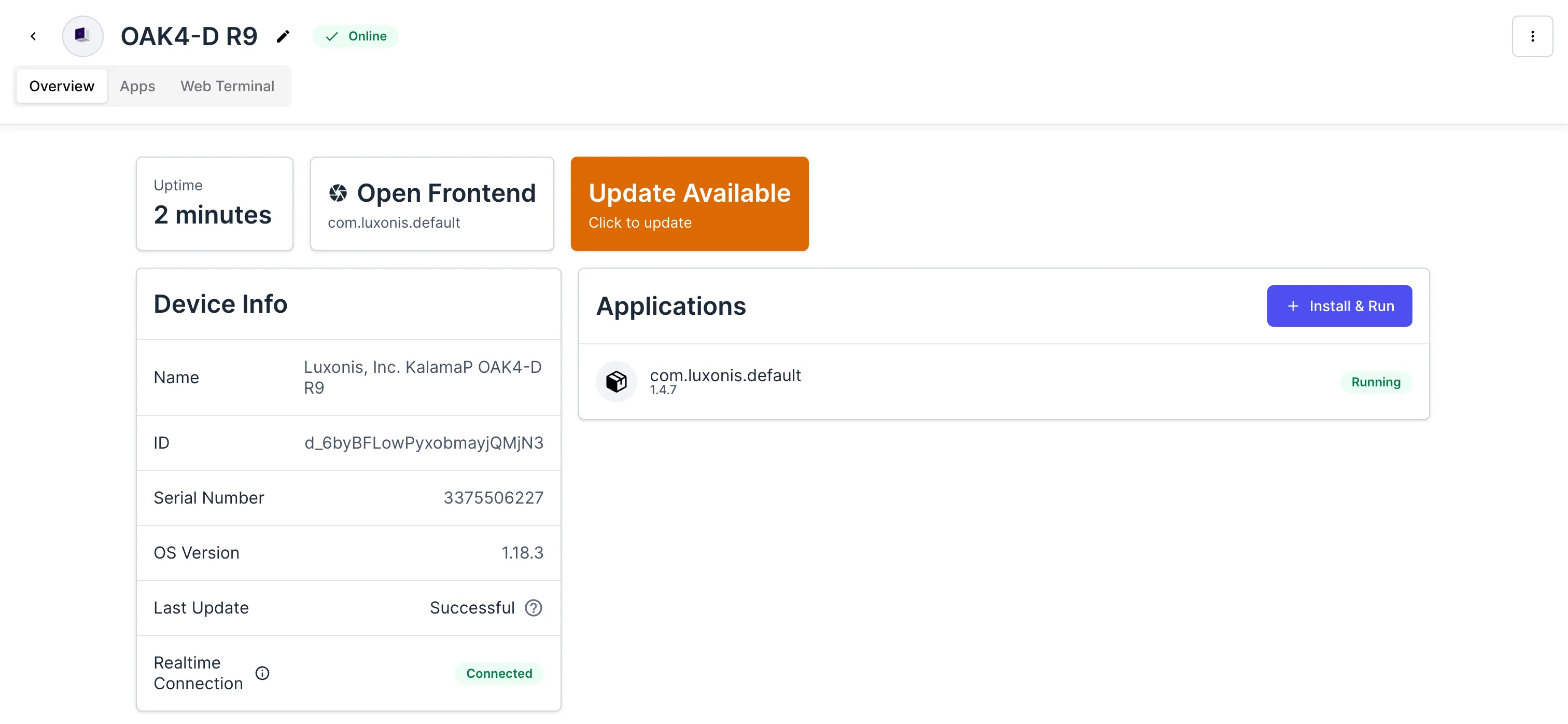Switch to the Apps tab

point(137,87)
